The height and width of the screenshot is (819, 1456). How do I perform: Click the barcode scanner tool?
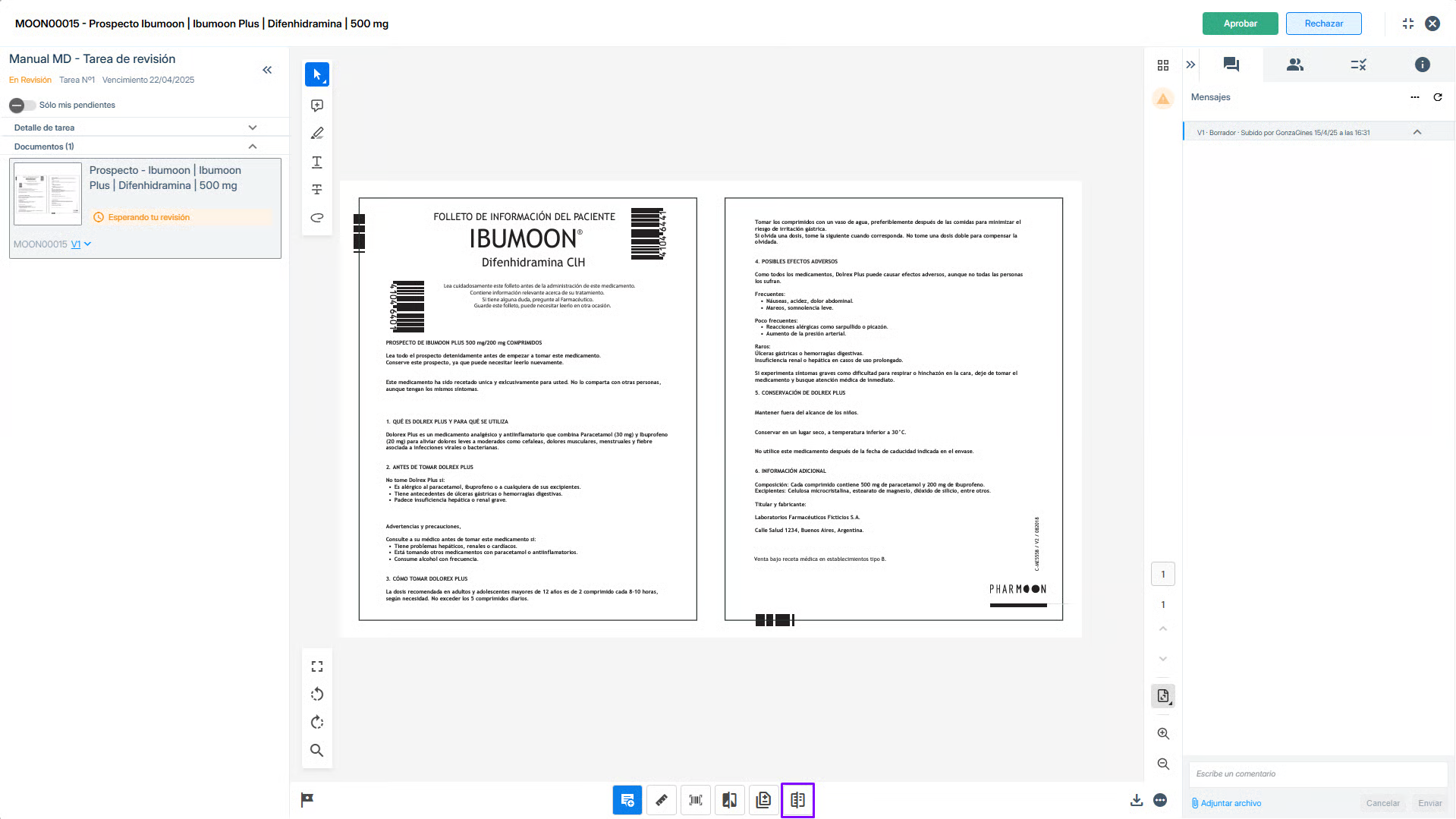pos(695,800)
